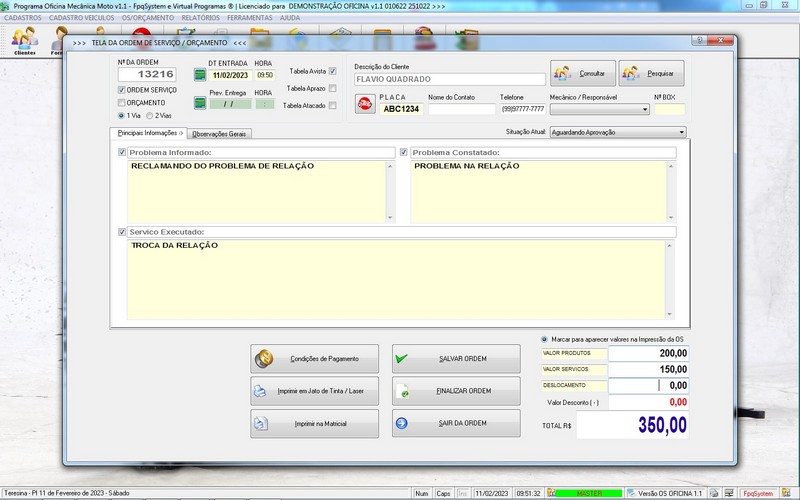
Task: Click the help question-mark button in dialog title
Action: pyautogui.click(x=699, y=40)
